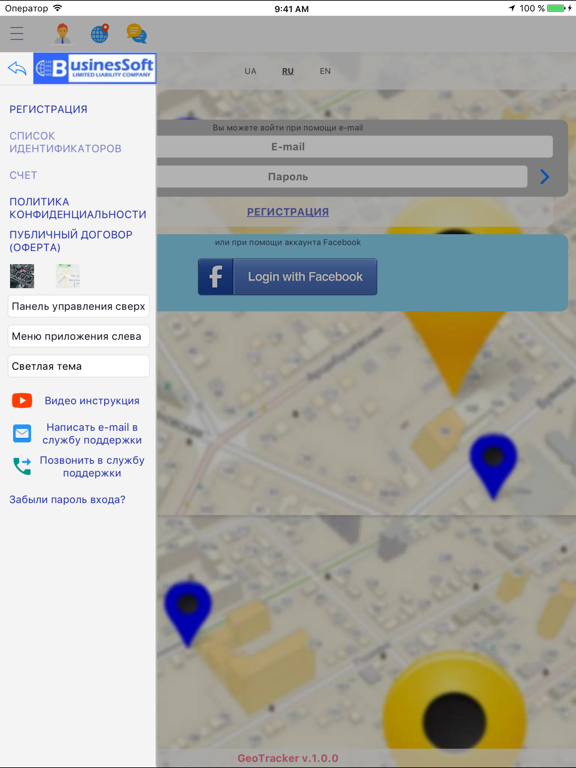
Task: Tap the GeoTracker v.1.0.0 version text
Action: pyautogui.click(x=288, y=758)
